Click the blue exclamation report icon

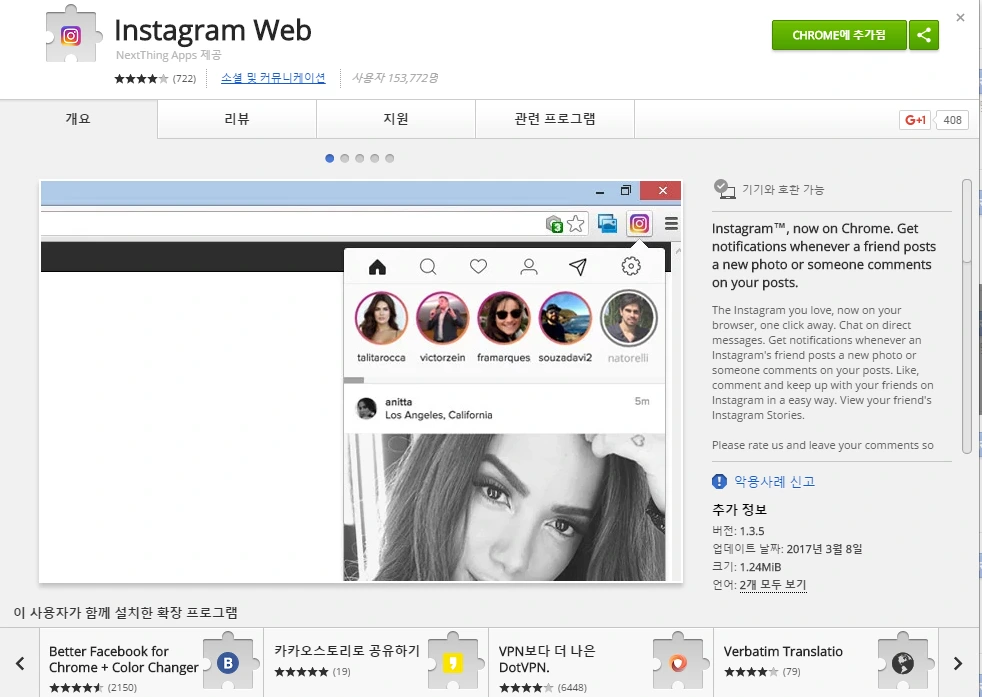tap(719, 481)
